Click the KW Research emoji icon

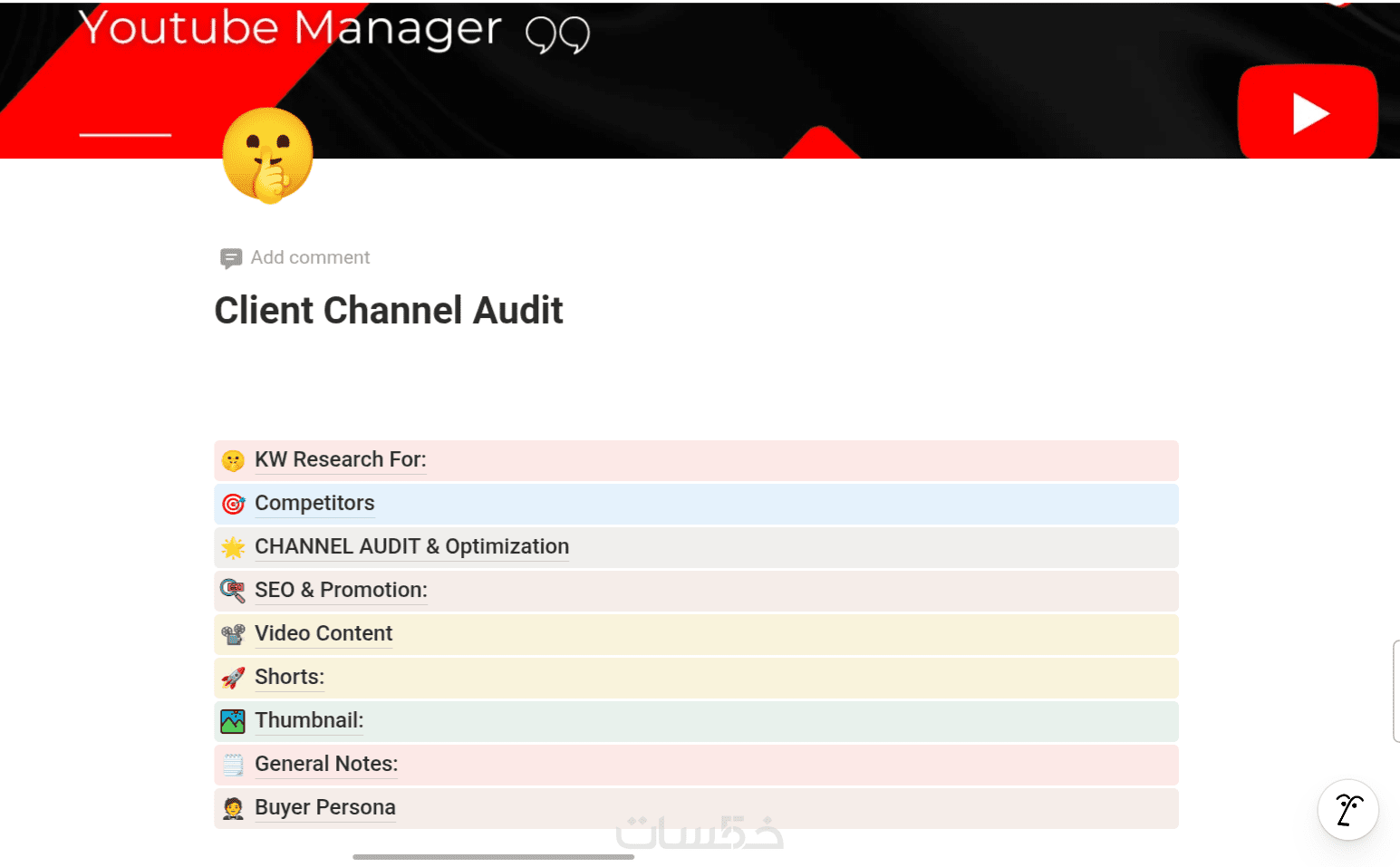(x=233, y=460)
